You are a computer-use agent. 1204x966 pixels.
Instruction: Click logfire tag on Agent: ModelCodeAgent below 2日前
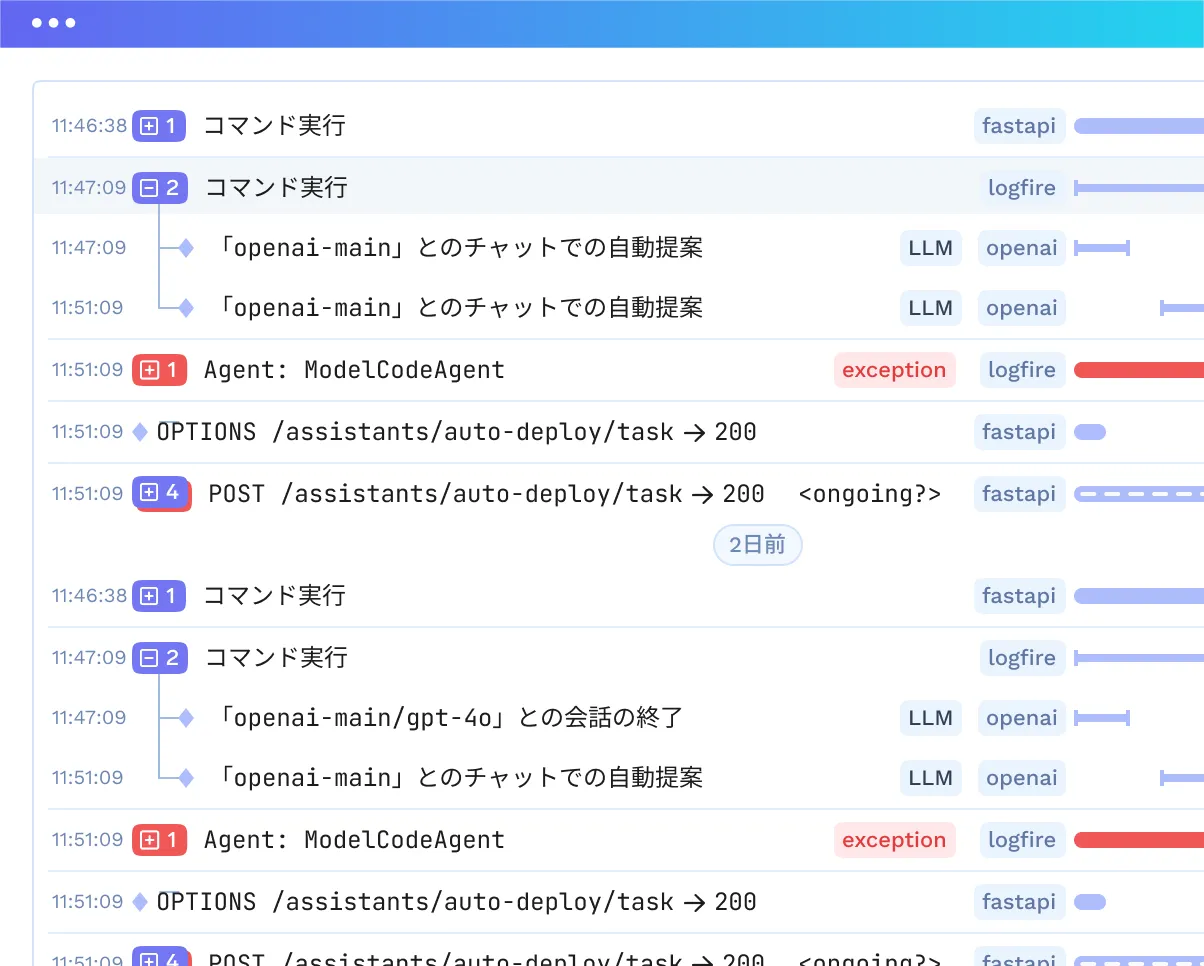pos(1022,840)
